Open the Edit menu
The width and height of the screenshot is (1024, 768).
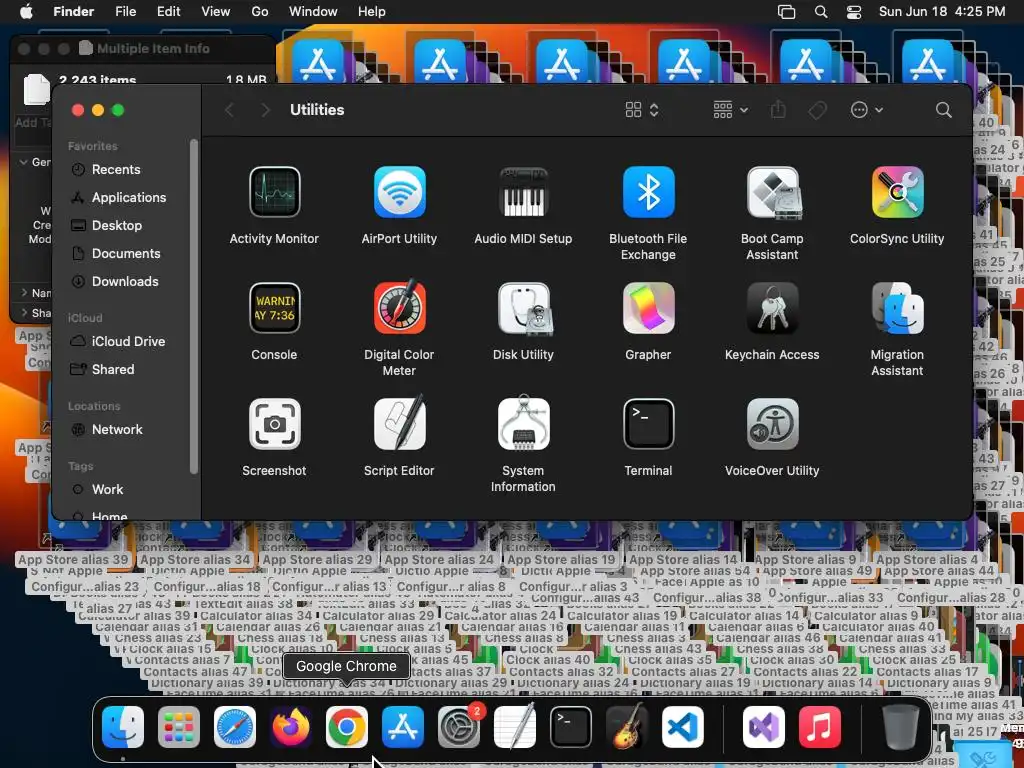click(x=168, y=11)
